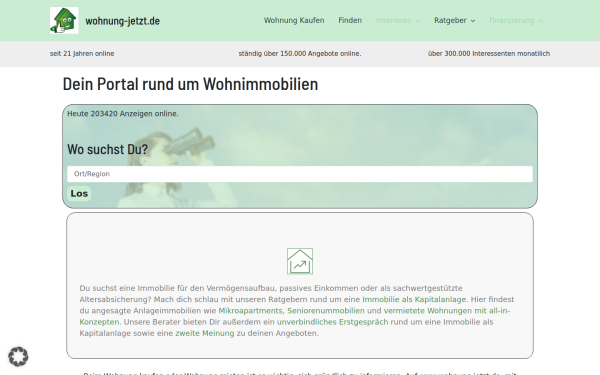Viewport: 600px width, 375px height.
Task: Open the Mikroapartments link
Action: point(250,311)
